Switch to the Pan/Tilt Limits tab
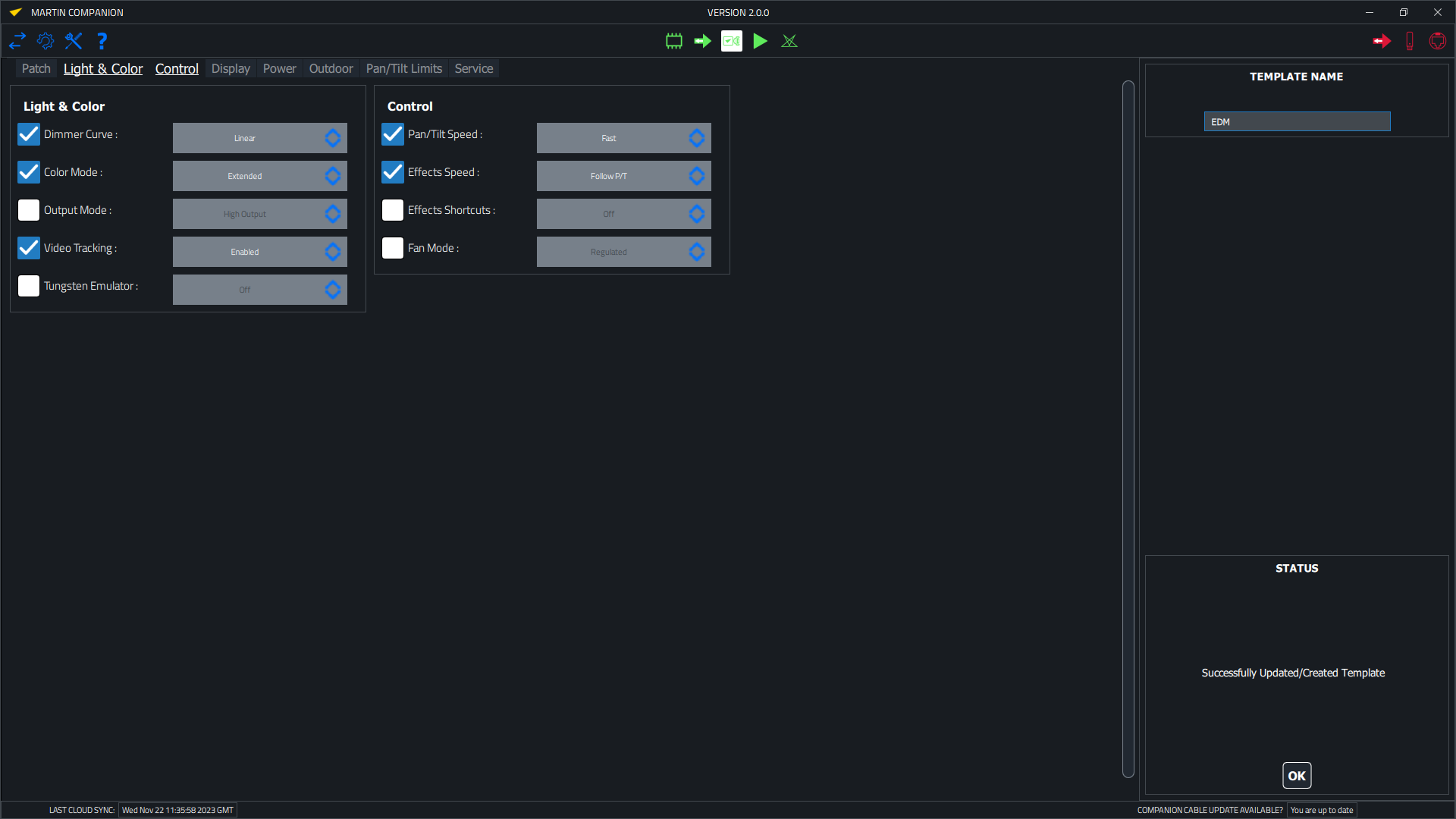This screenshot has width=1456, height=819. click(403, 68)
